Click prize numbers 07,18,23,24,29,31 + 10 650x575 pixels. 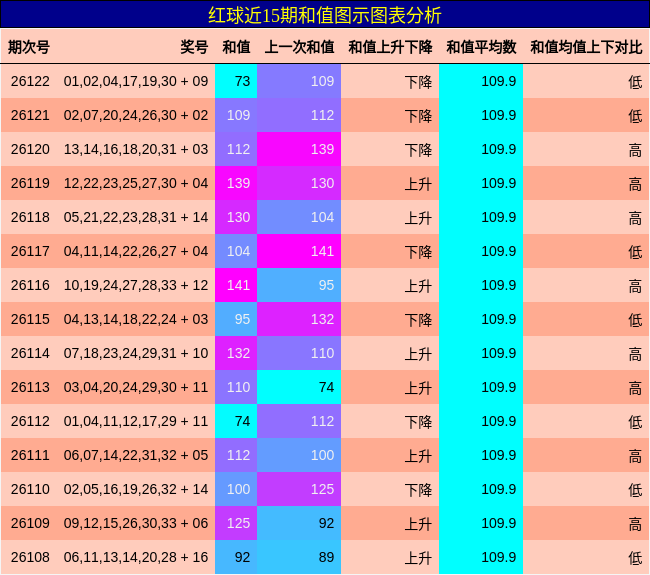pyautogui.click(x=136, y=353)
